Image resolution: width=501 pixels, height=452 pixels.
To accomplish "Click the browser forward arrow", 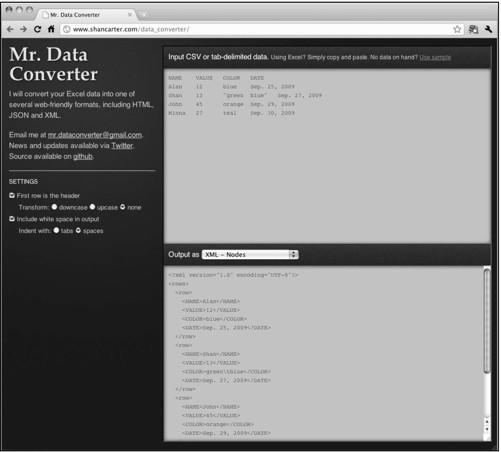I will [23, 29].
